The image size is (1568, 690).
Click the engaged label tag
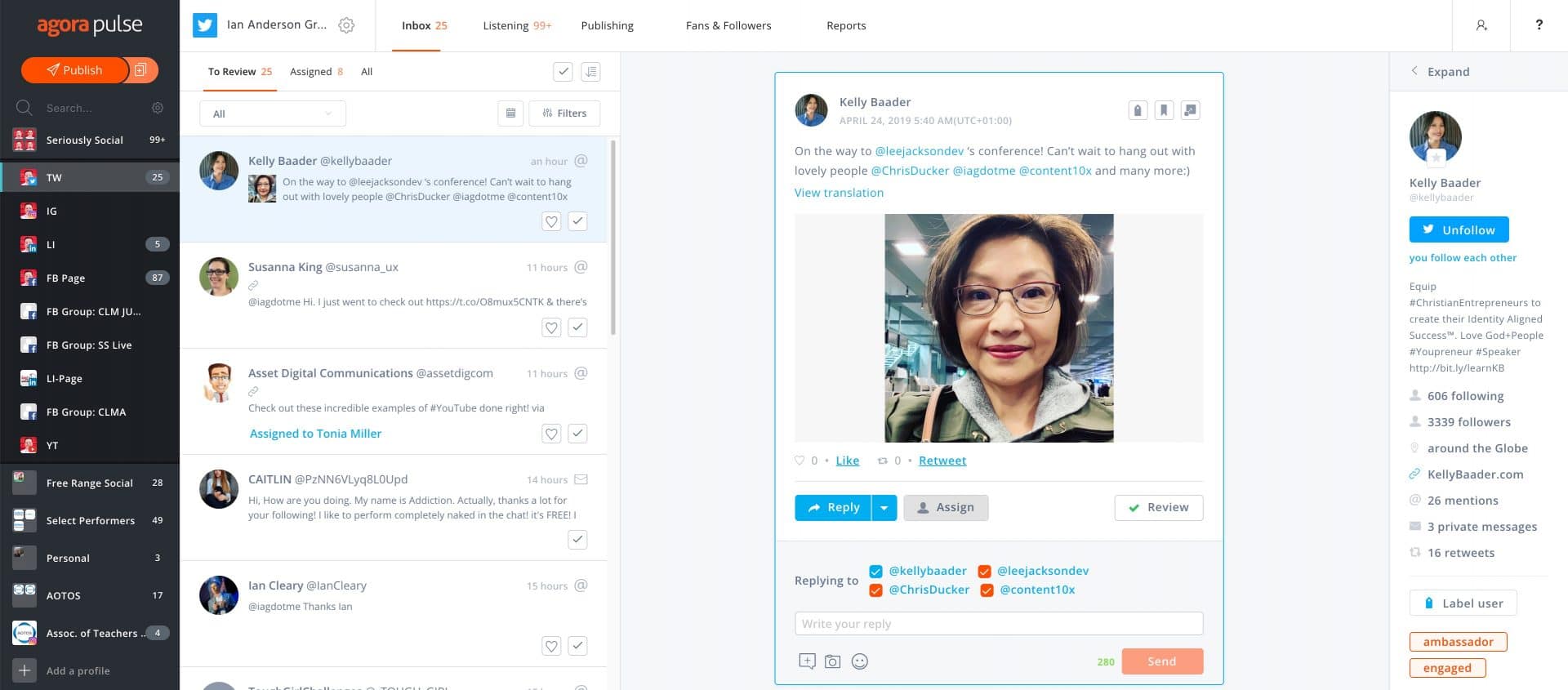pos(1447,669)
